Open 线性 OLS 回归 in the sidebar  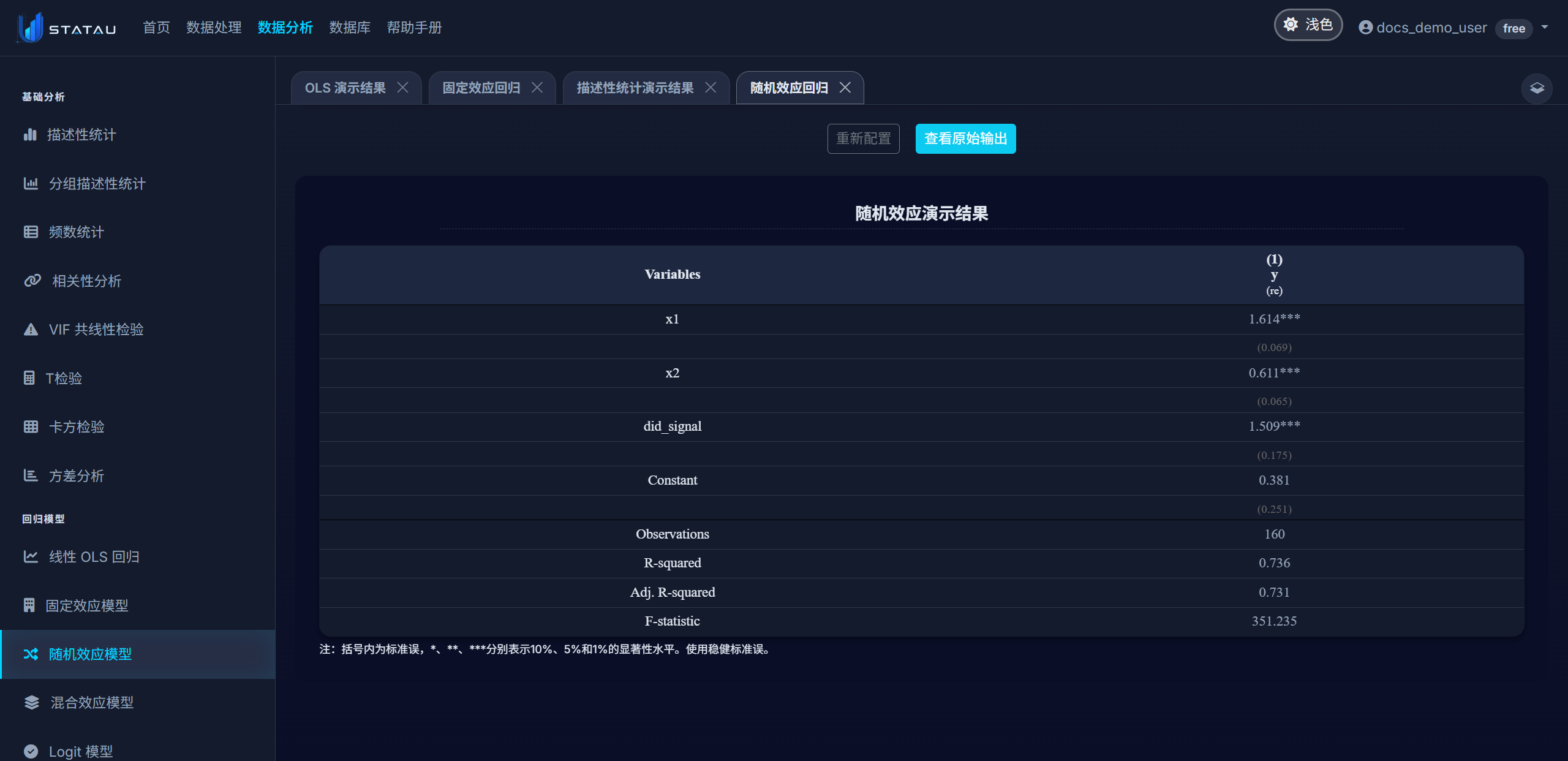click(x=138, y=556)
